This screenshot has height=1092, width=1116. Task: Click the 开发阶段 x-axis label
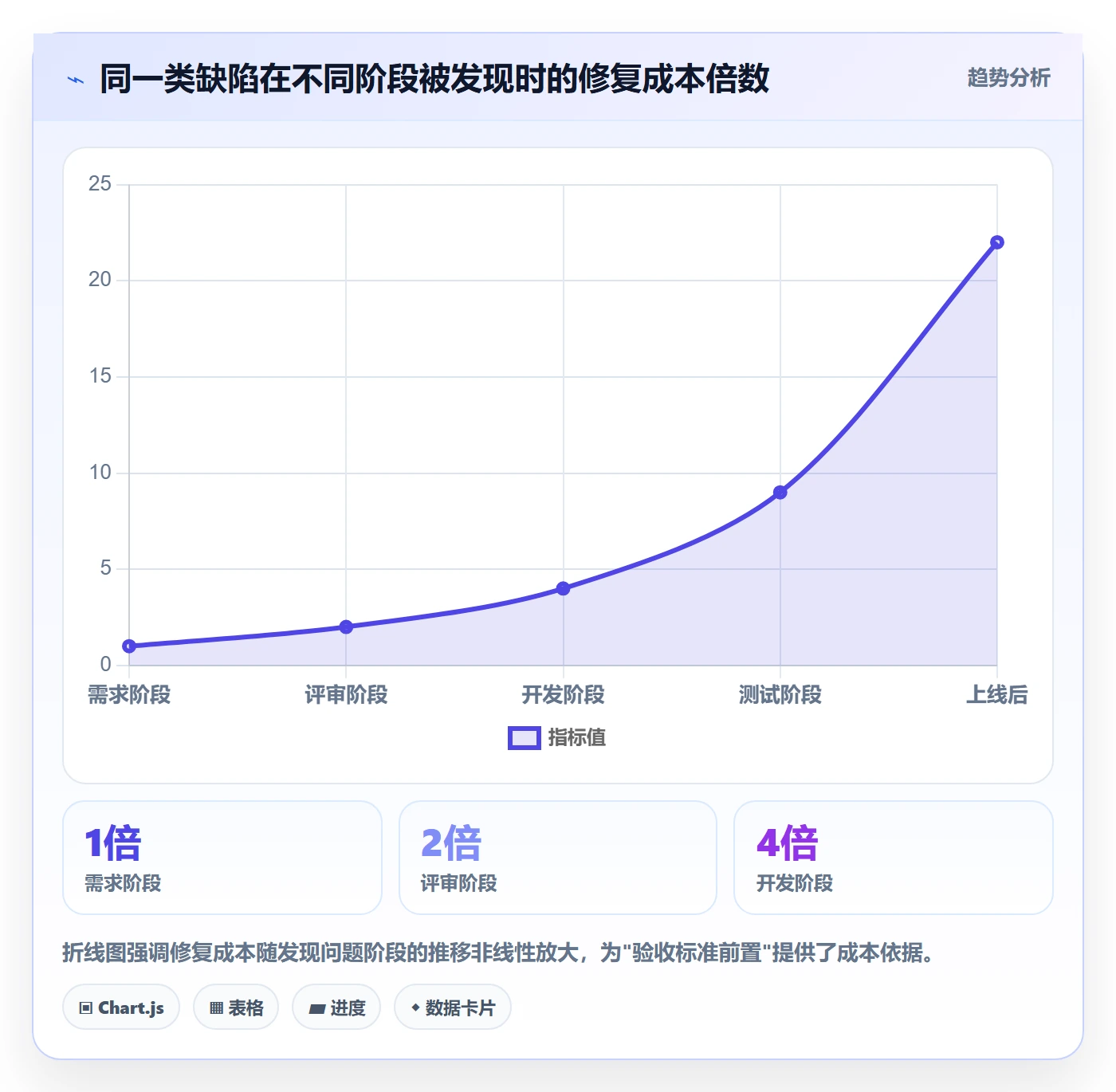point(564,695)
